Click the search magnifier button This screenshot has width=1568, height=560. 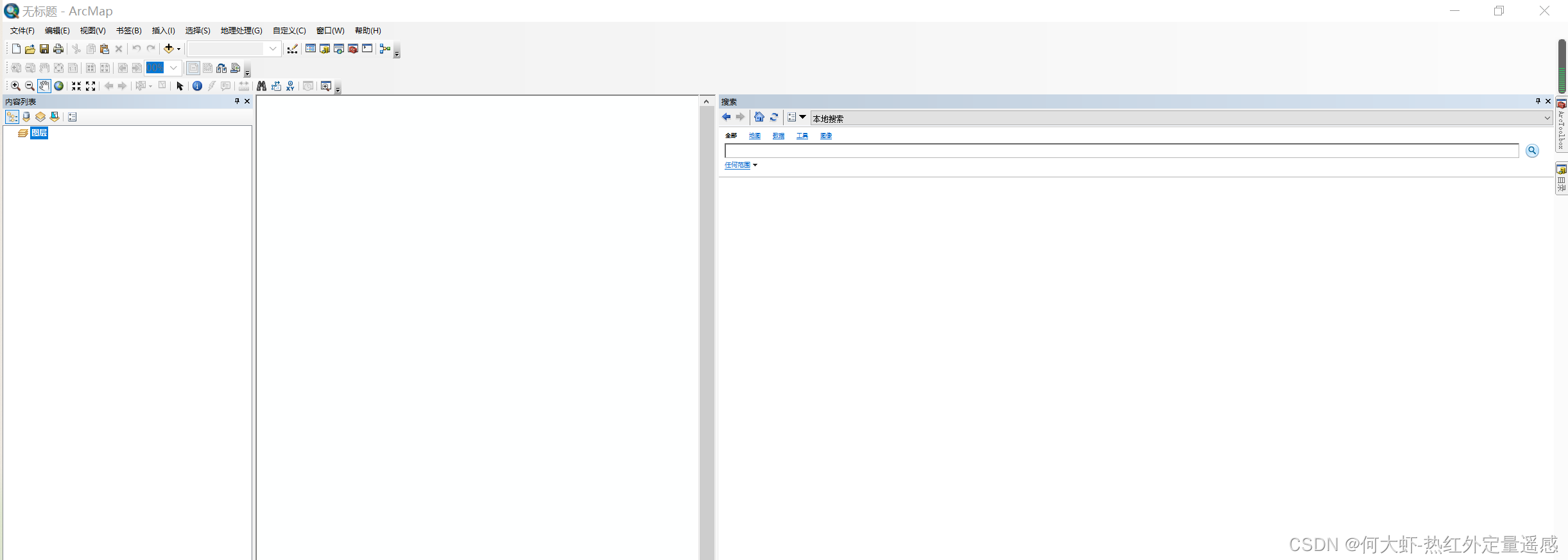pos(1532,151)
